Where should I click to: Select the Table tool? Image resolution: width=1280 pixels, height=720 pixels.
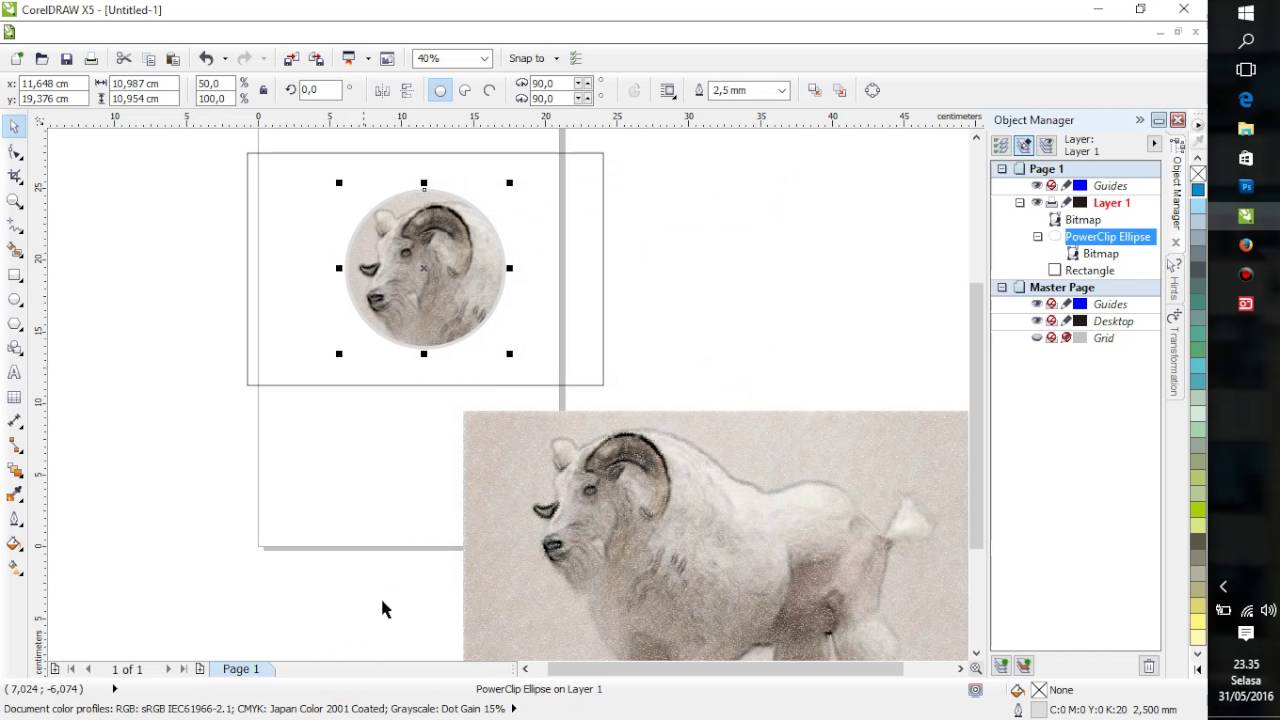14,397
